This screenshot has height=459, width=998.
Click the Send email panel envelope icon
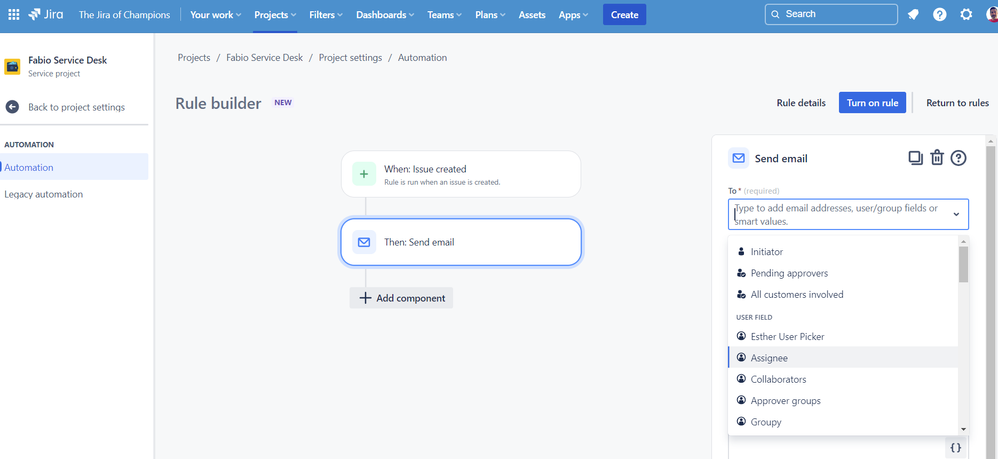(x=738, y=158)
